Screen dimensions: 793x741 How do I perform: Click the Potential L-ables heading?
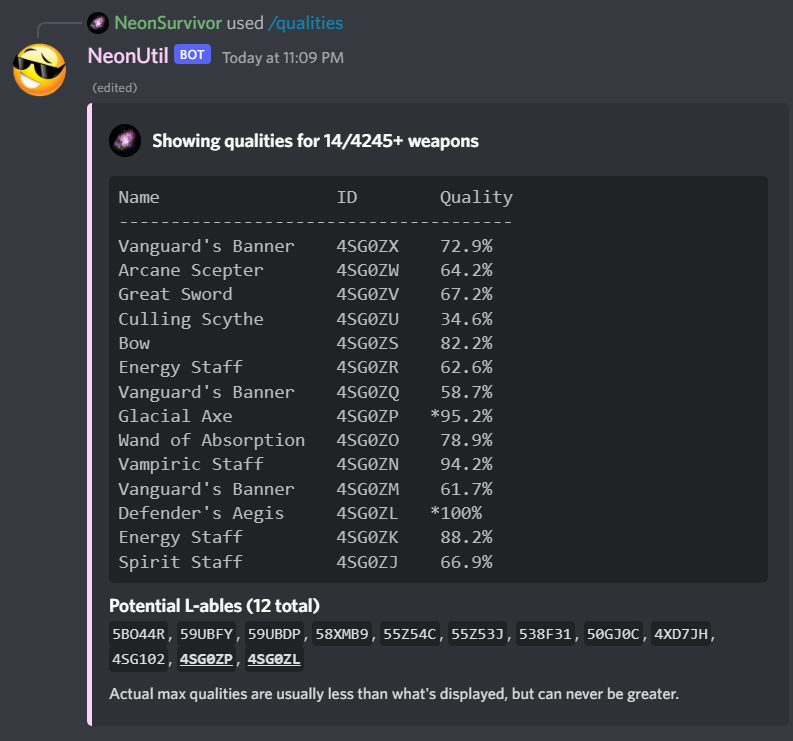pyautogui.click(x=214, y=606)
